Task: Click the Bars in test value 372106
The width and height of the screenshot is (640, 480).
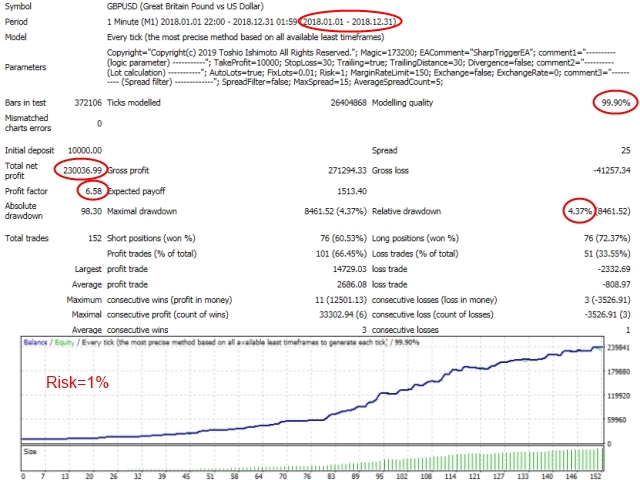Action: (88, 103)
